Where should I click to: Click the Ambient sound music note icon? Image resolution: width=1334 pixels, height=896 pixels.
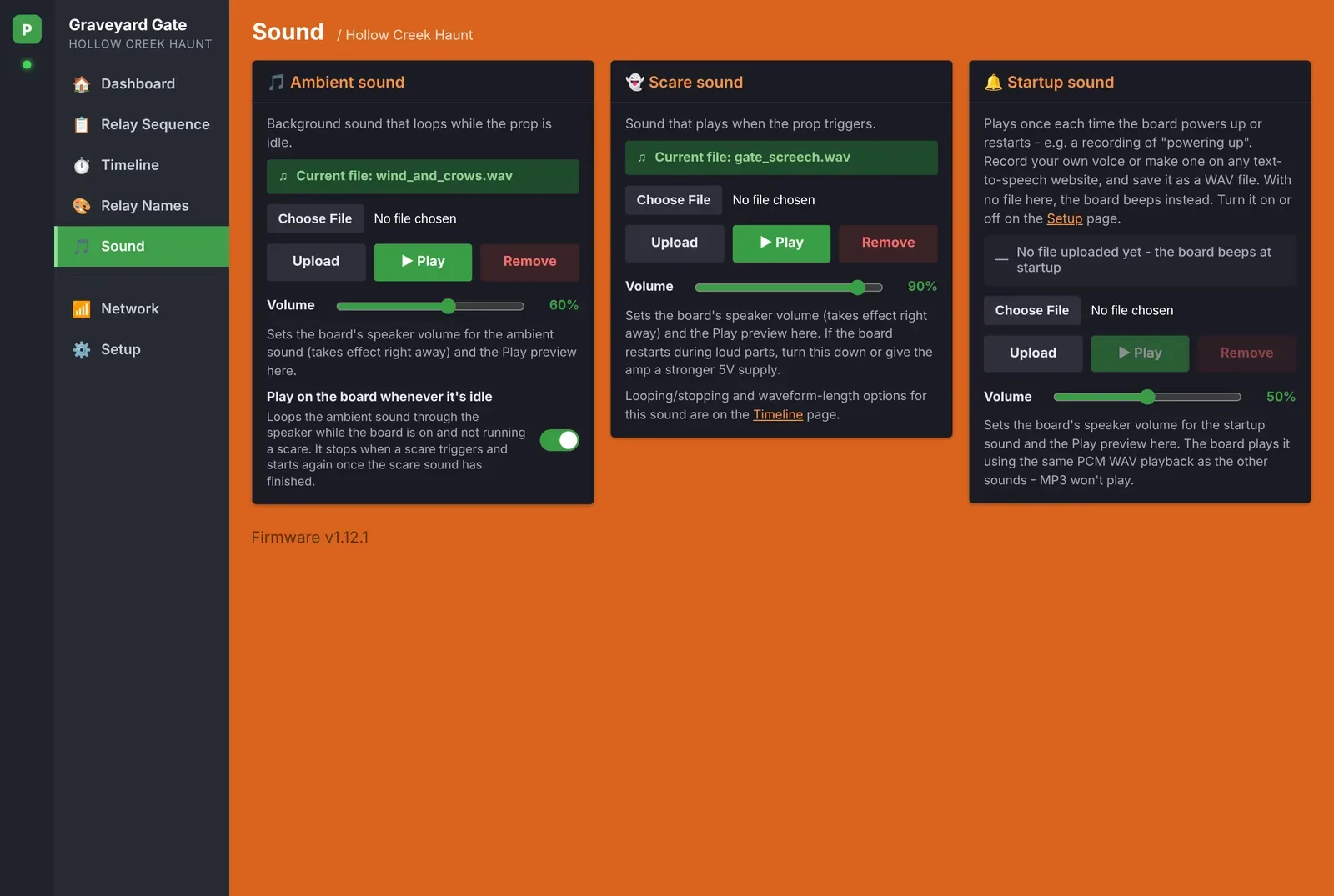pos(276,83)
